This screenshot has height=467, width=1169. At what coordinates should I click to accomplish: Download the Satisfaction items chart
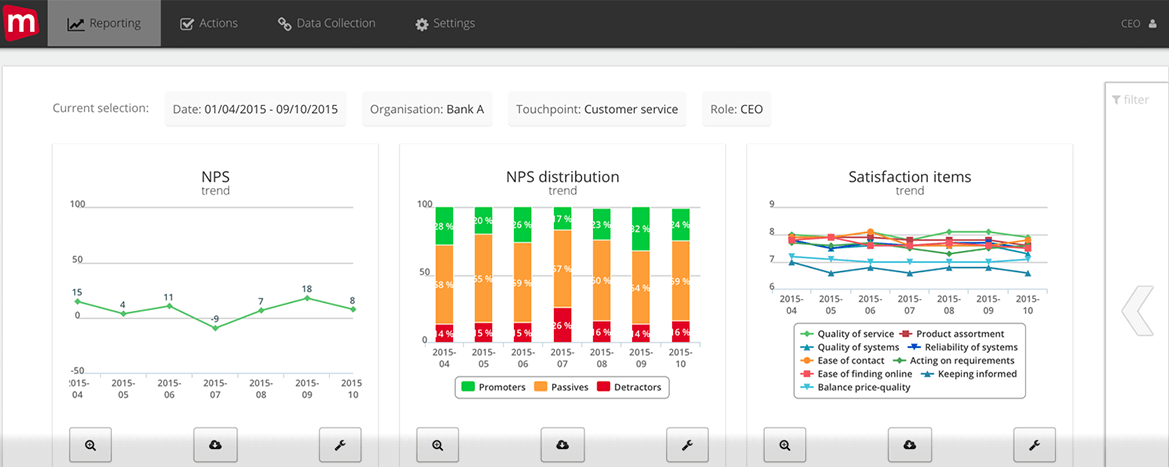[909, 444]
